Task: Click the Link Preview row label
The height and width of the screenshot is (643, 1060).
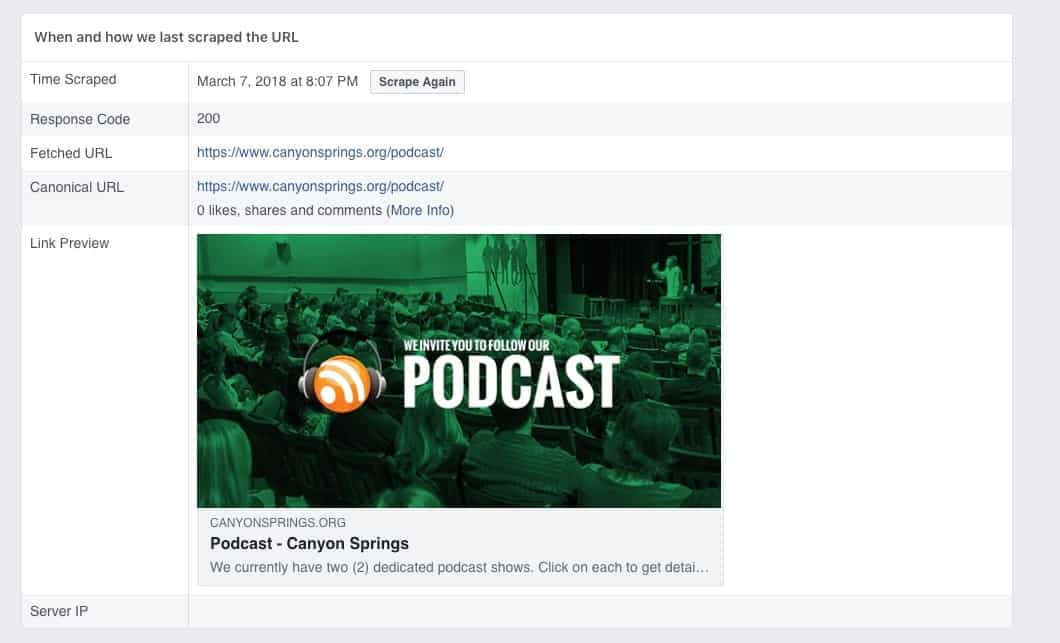Action: point(70,243)
